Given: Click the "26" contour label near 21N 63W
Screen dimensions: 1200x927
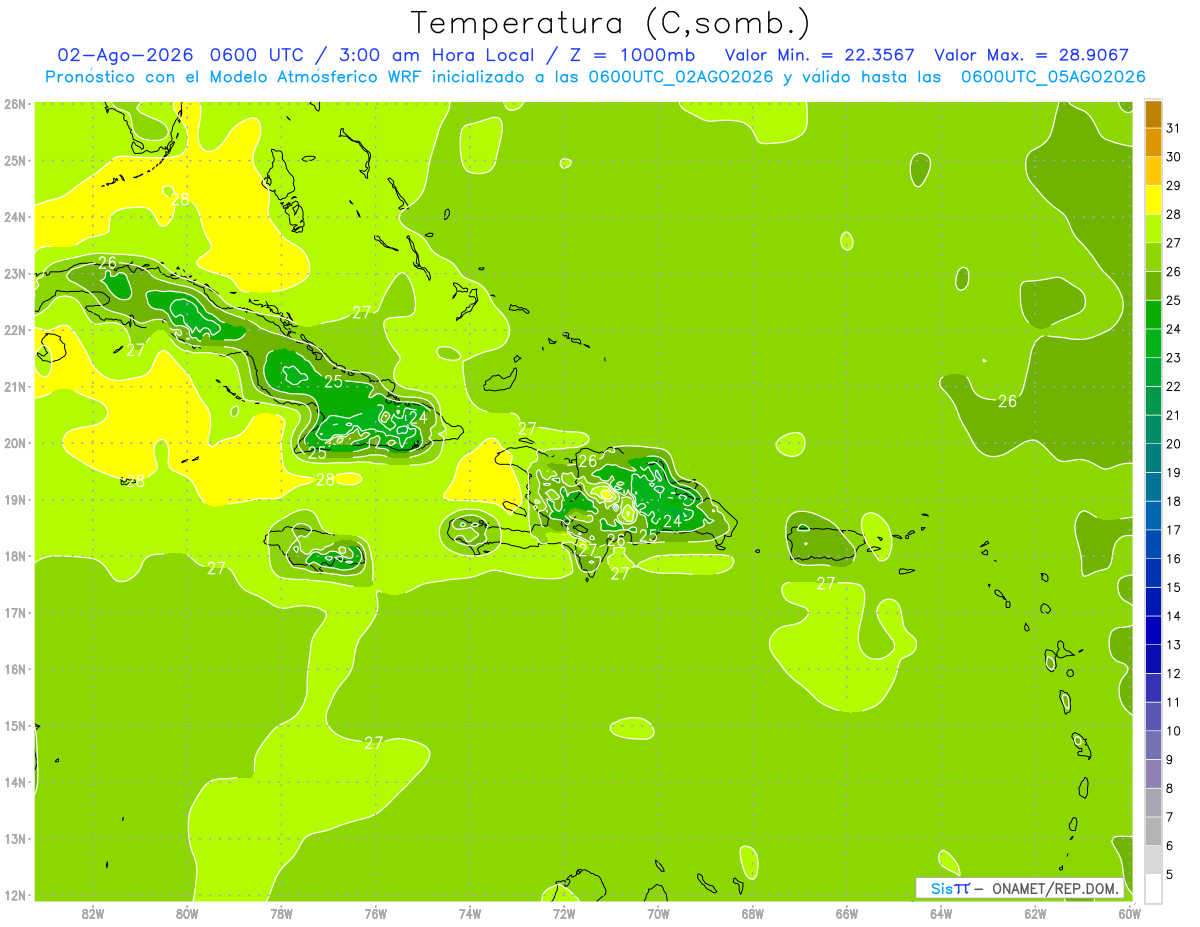Looking at the screenshot, I should (1007, 401).
